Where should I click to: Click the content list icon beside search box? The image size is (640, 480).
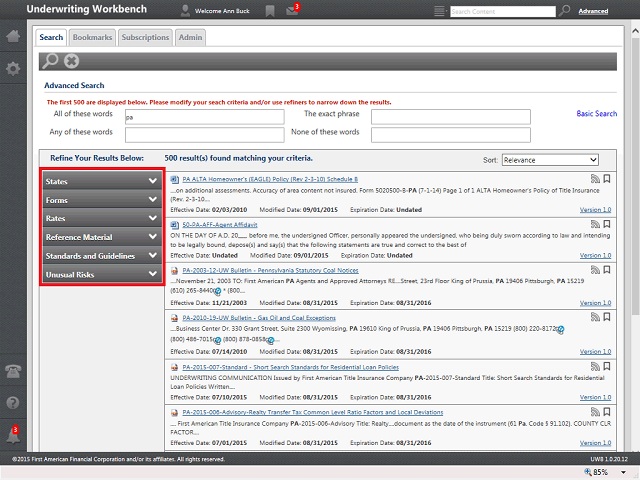(440, 11)
